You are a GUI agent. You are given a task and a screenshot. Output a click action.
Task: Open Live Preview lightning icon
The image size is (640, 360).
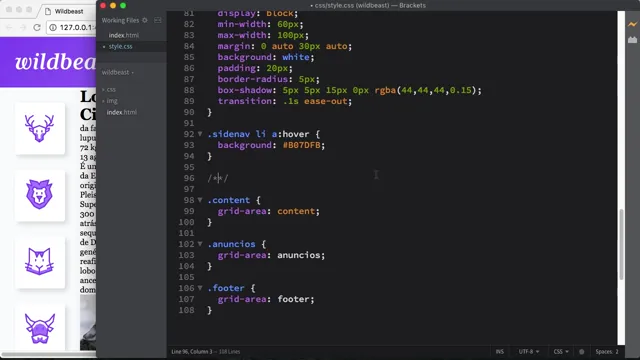[x=632, y=24]
